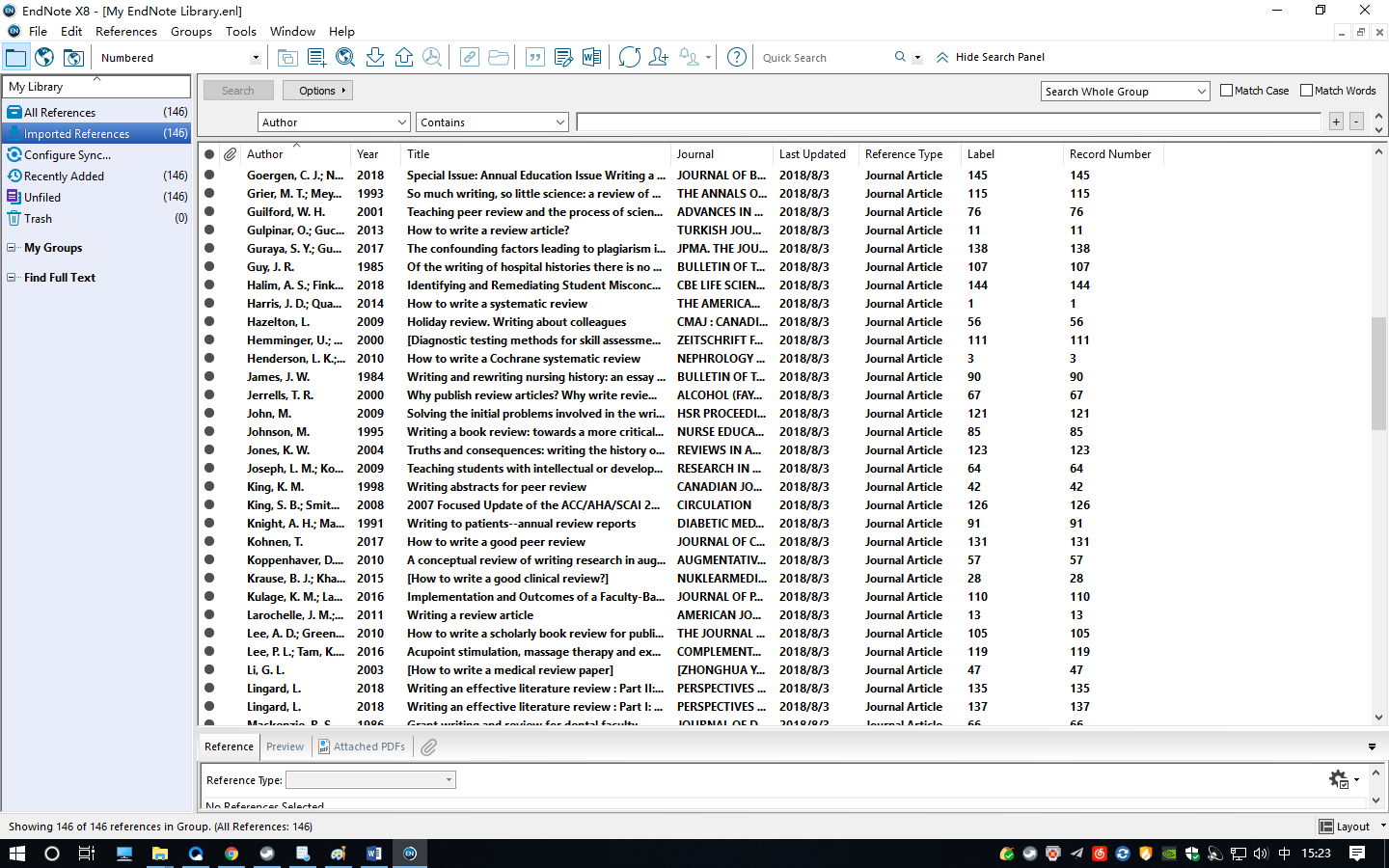Click the Find Full Text toolbar icon
1389x868 pixels.
coord(432,57)
